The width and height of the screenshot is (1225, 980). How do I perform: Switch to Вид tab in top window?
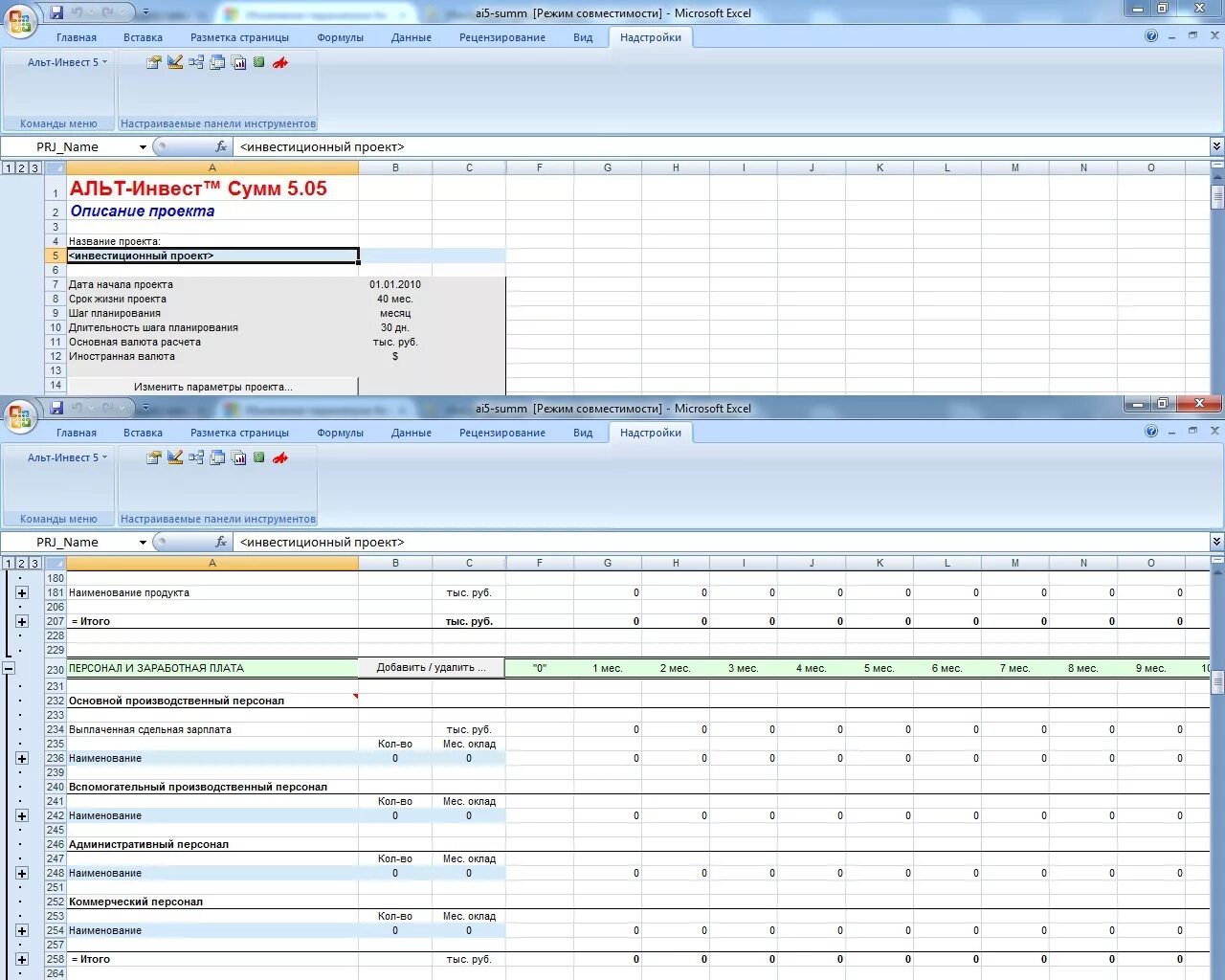coord(583,37)
